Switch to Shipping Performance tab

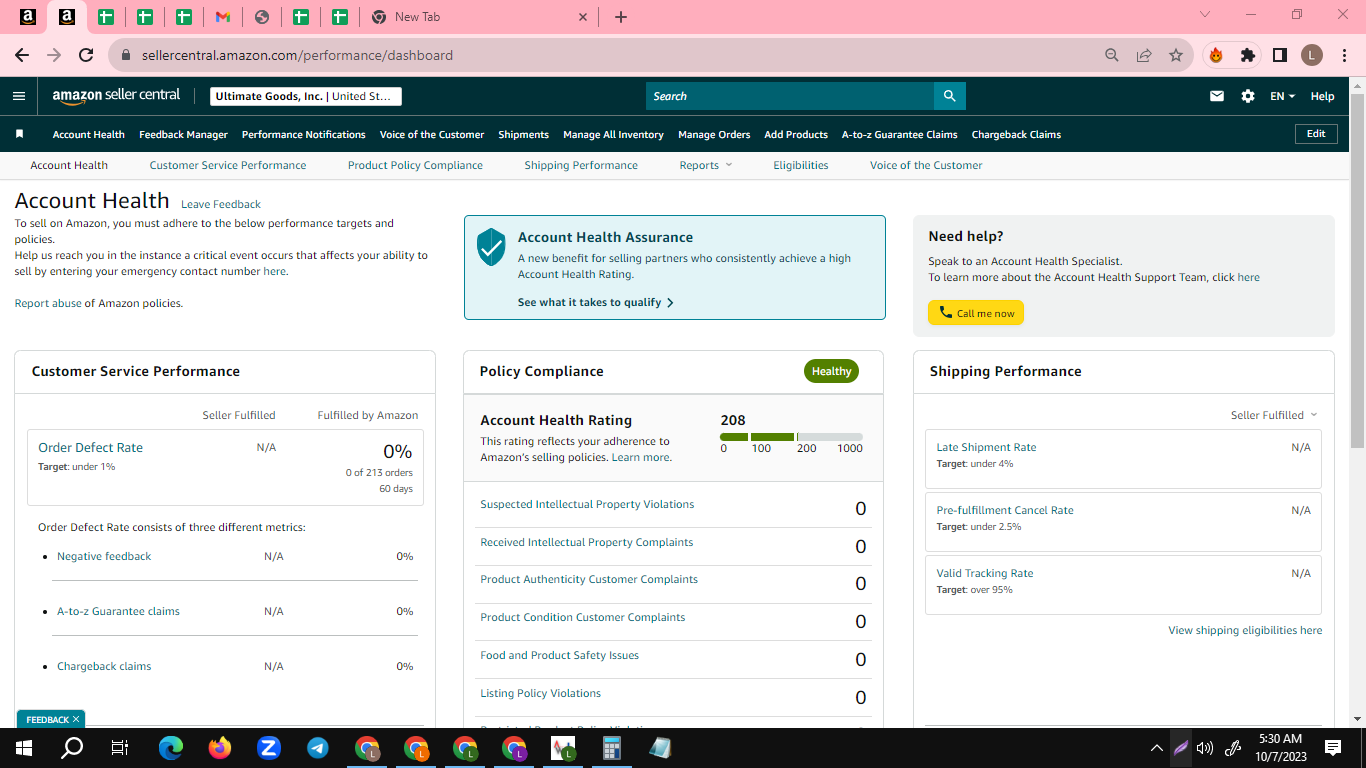pyautogui.click(x=581, y=165)
